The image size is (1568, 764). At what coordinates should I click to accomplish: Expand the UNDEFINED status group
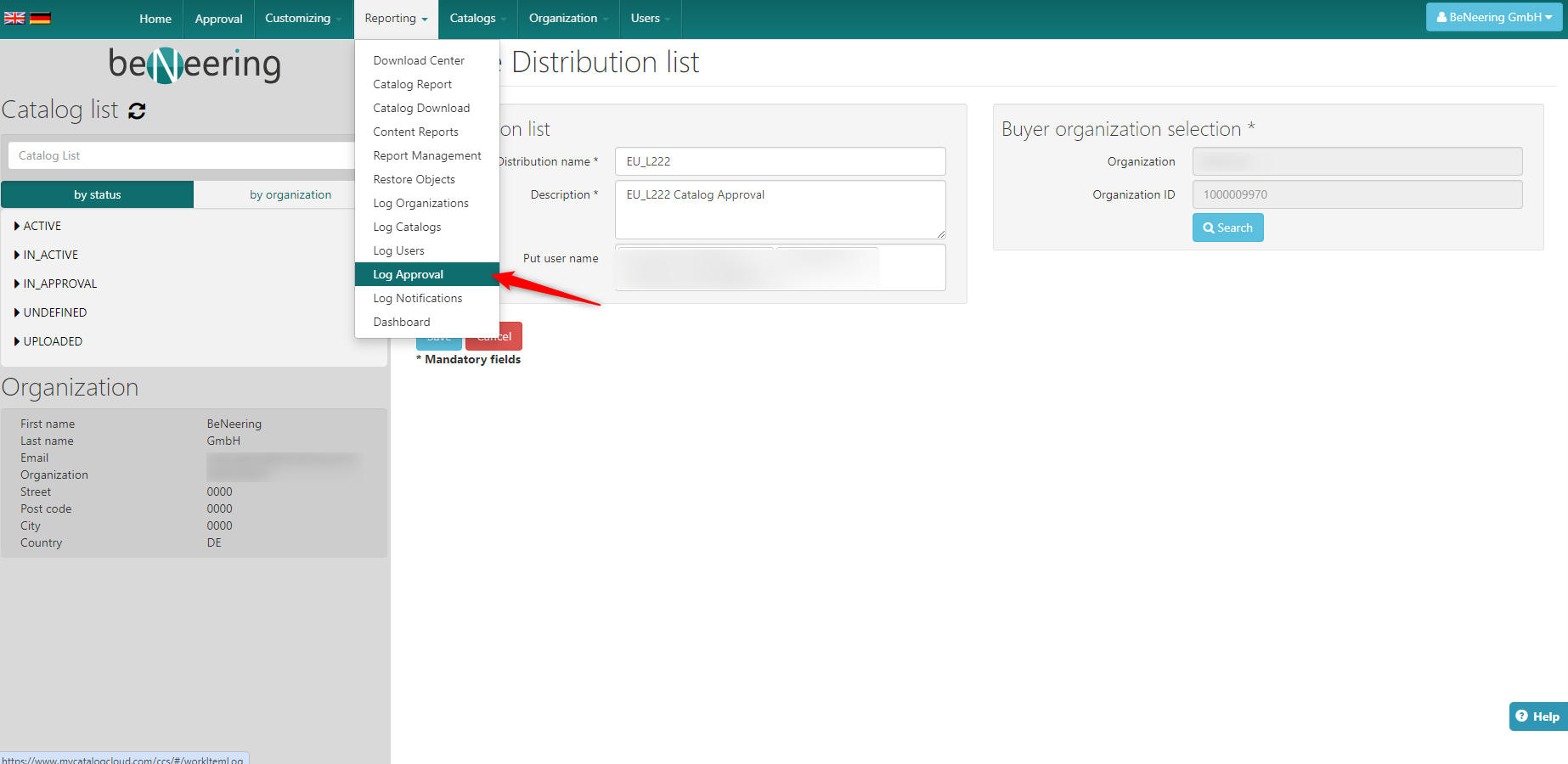[54, 312]
